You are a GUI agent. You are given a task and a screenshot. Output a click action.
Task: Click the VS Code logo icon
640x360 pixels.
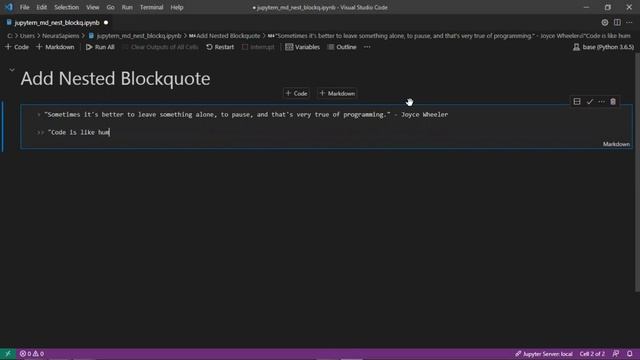coord(9,7)
